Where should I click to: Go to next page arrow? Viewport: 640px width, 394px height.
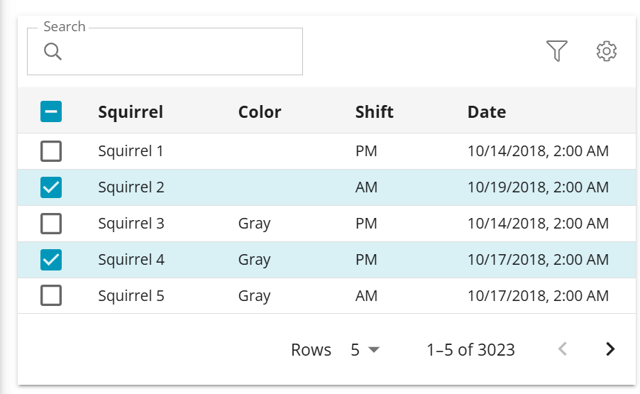610,349
